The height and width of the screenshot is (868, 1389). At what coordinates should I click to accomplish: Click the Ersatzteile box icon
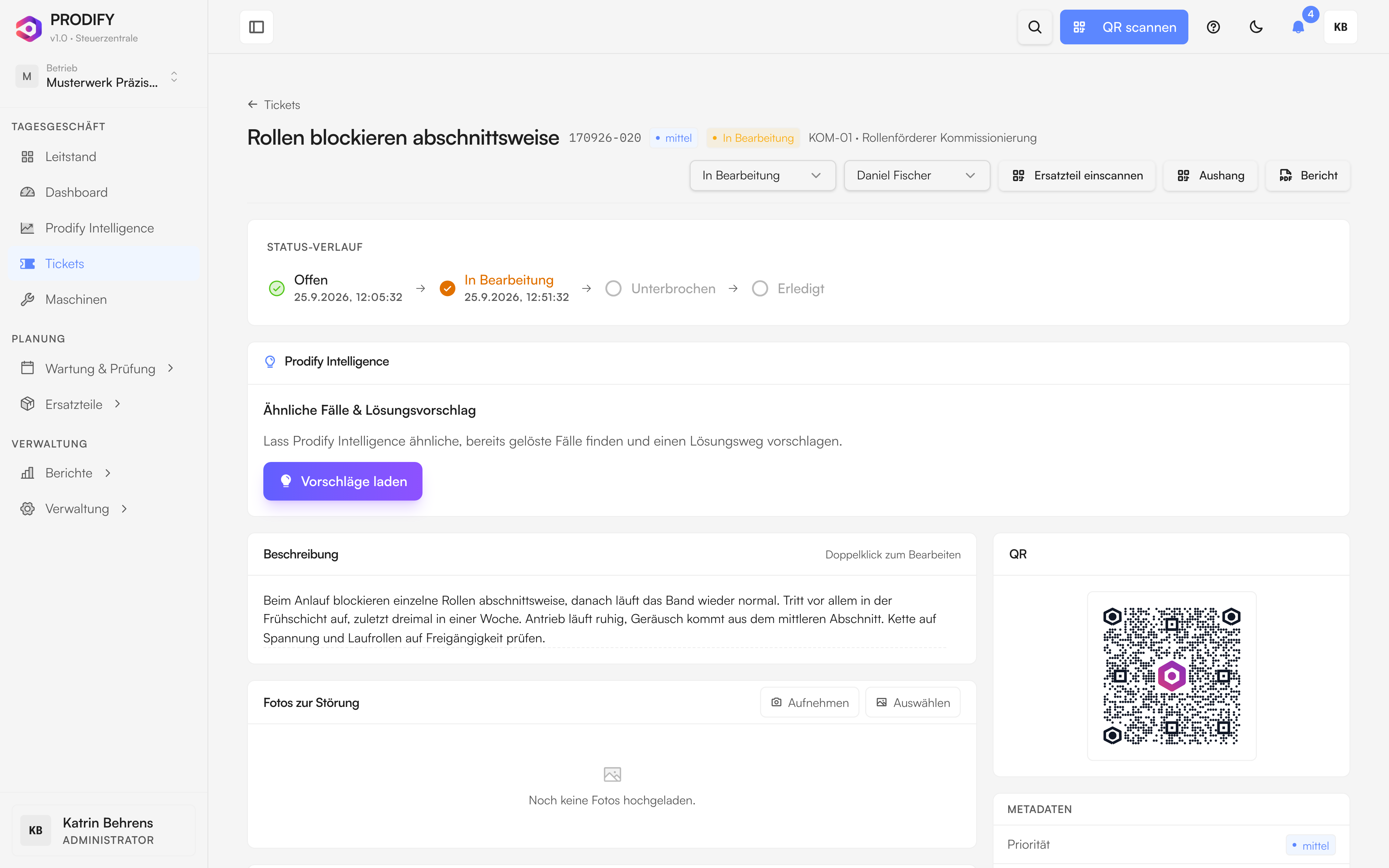27,404
